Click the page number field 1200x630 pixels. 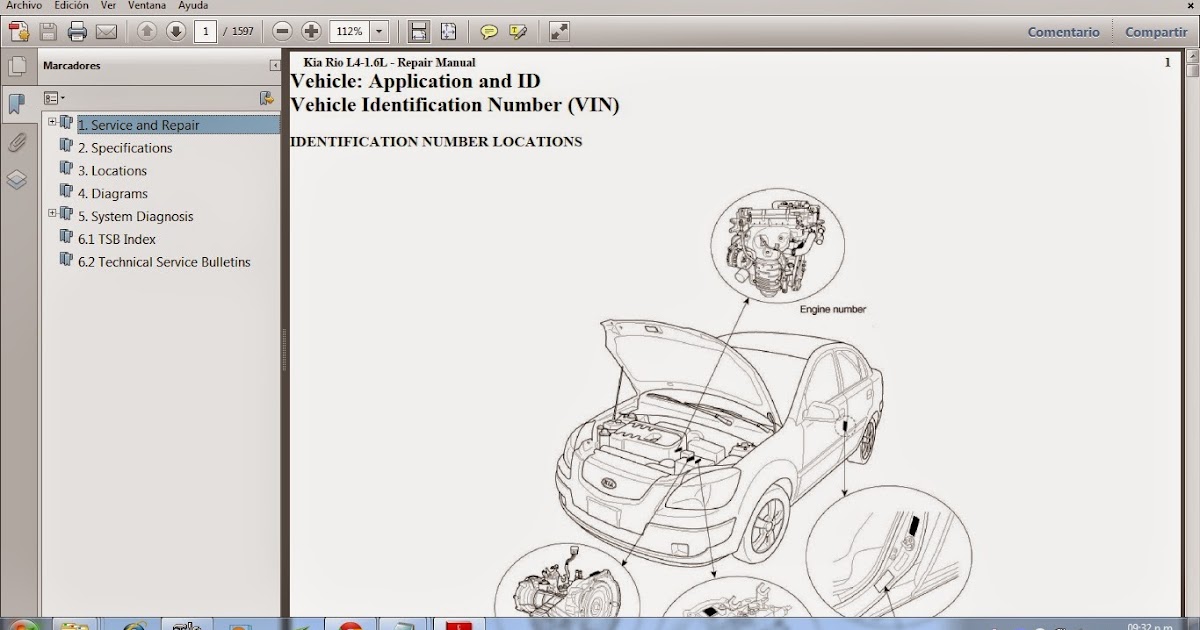205,31
